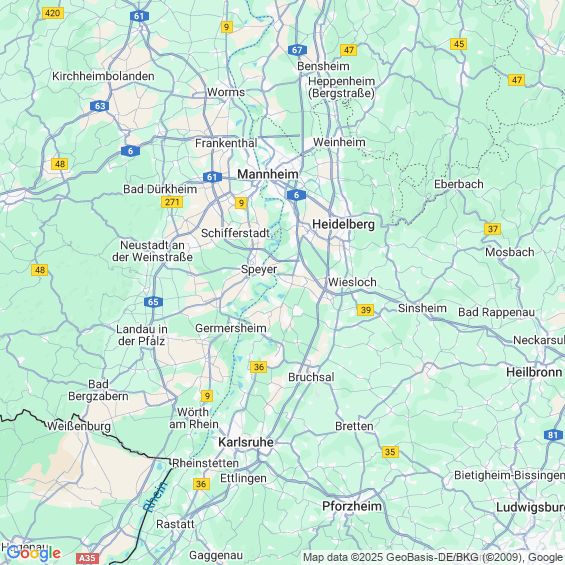Click the 65 autobahn shield
Viewport: 565px width, 565px height.
(x=153, y=302)
